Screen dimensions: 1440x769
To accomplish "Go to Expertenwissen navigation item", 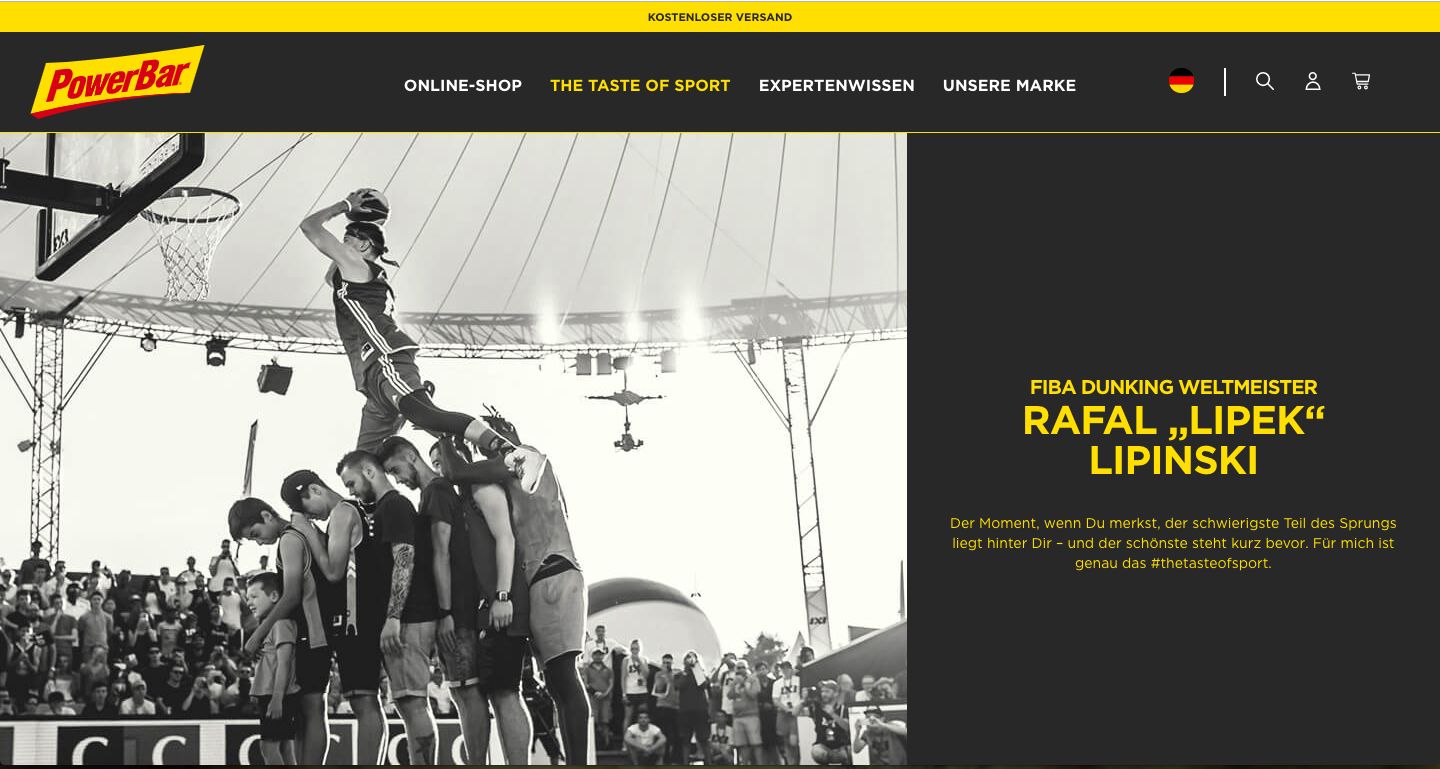I will (x=837, y=86).
